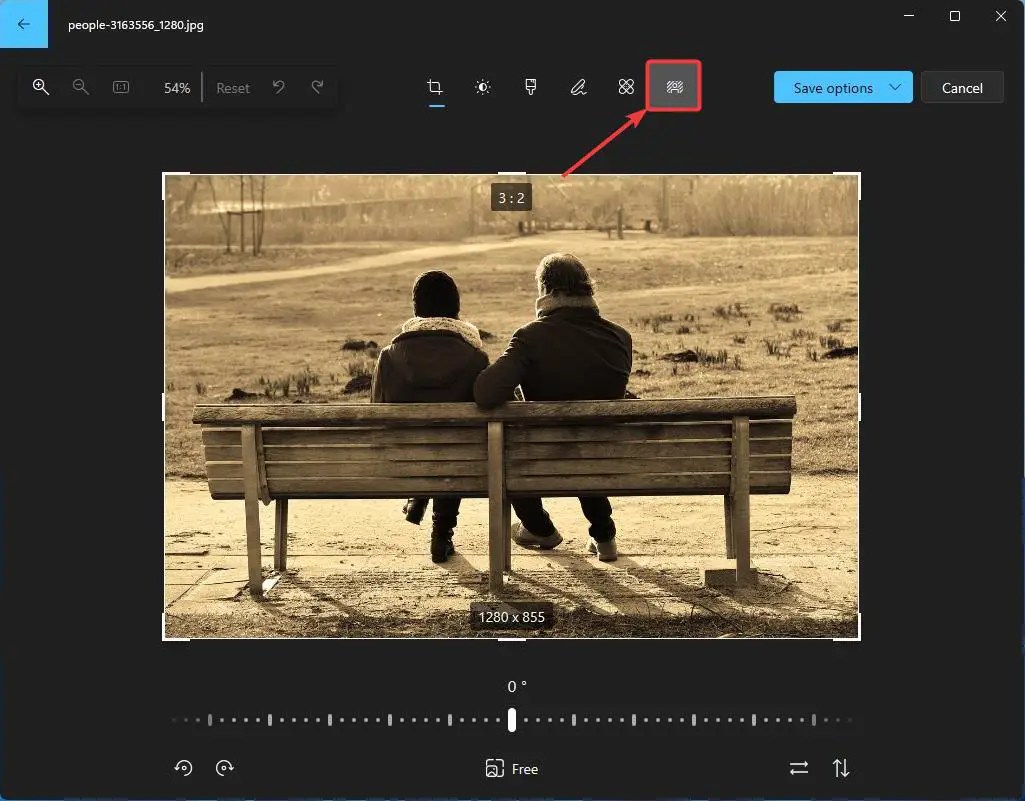Minimize the Photos window
Image resolution: width=1025 pixels, height=801 pixels.
click(909, 16)
